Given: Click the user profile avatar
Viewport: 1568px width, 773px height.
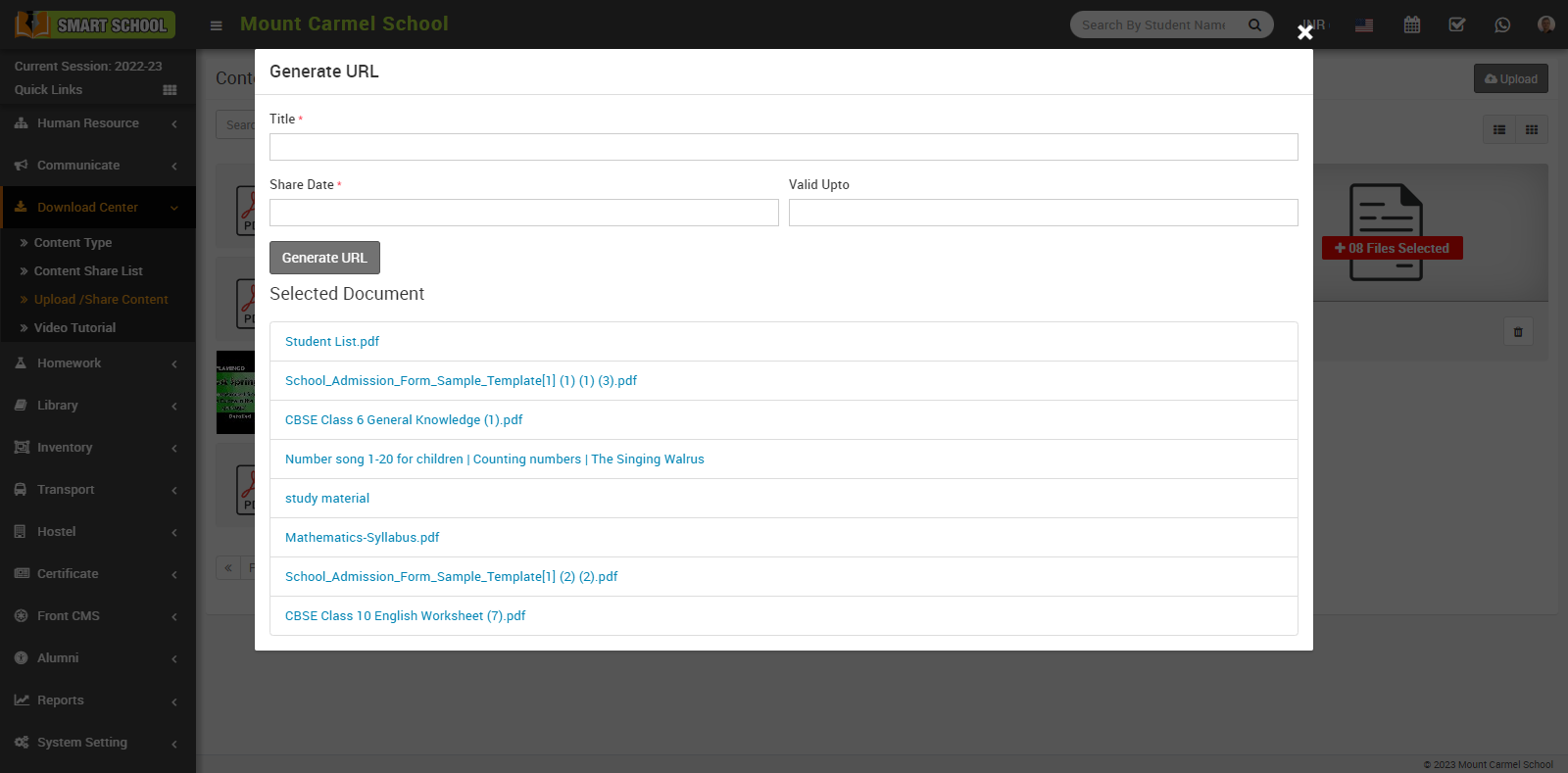Looking at the screenshot, I should [x=1545, y=24].
